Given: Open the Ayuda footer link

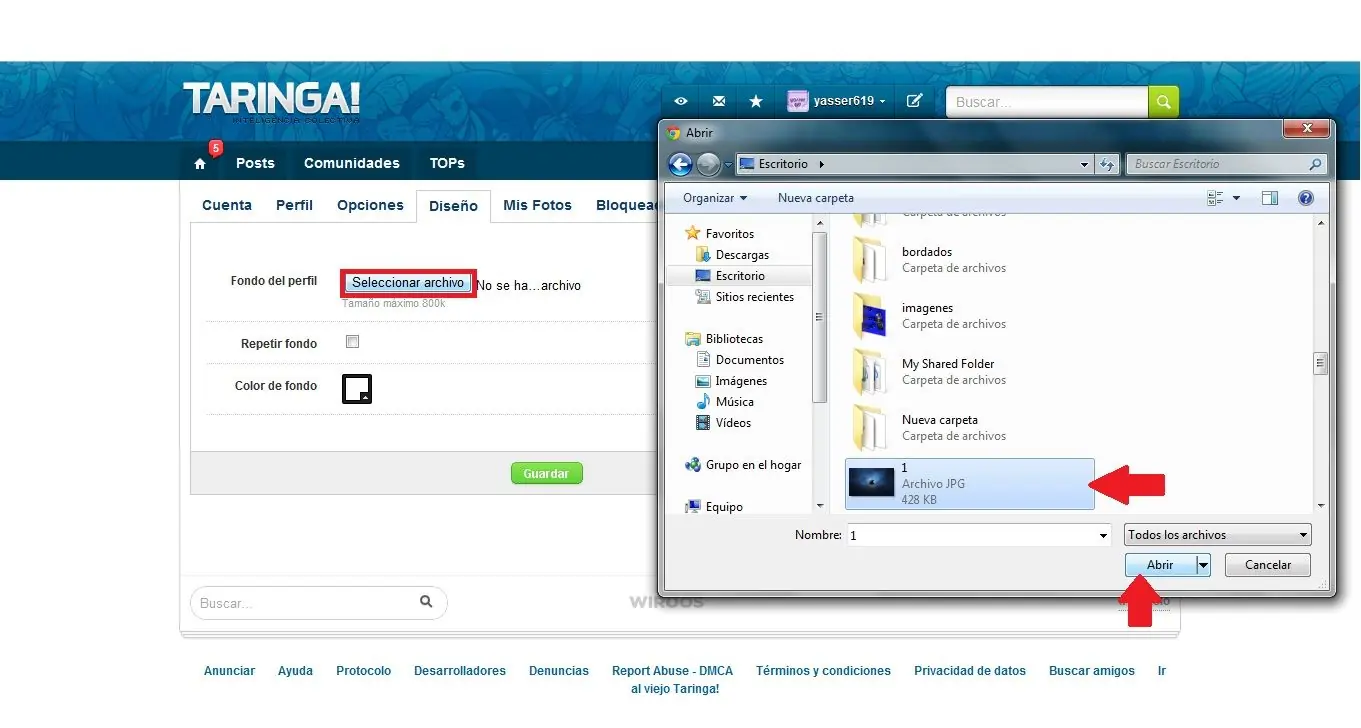Looking at the screenshot, I should (x=295, y=671).
